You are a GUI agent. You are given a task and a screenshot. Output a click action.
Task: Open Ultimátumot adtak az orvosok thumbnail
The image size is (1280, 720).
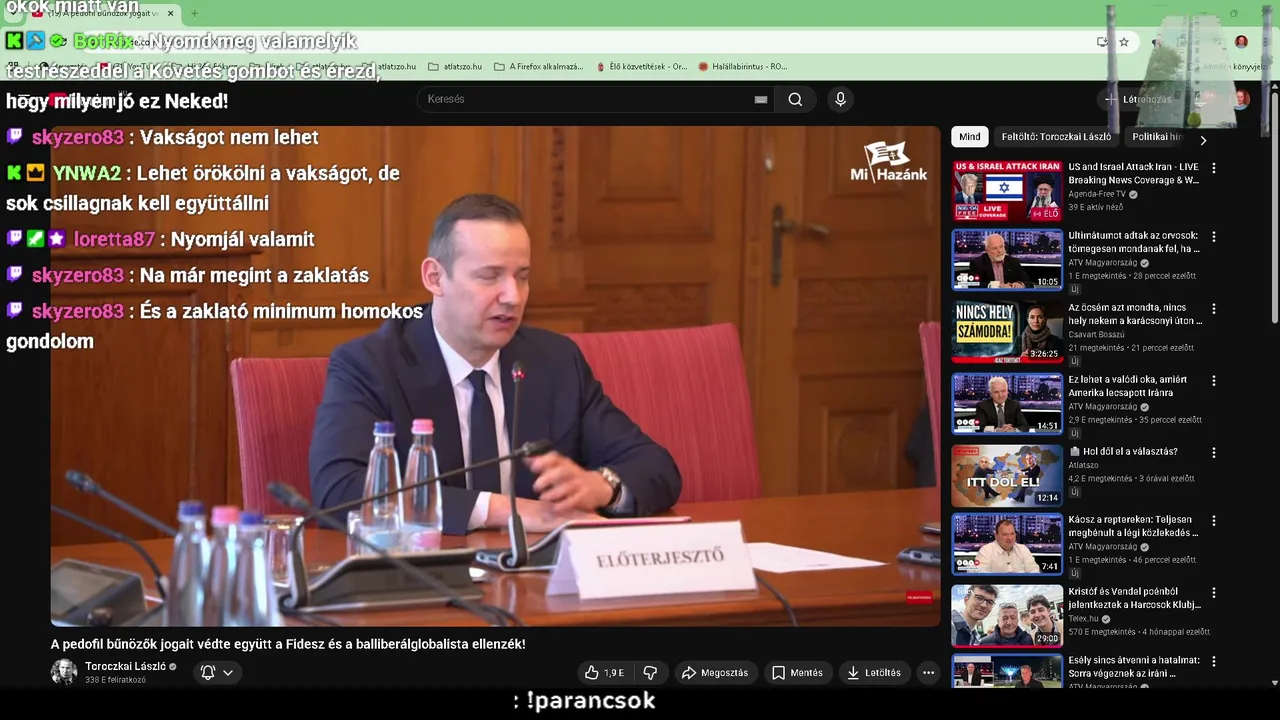tap(1007, 260)
